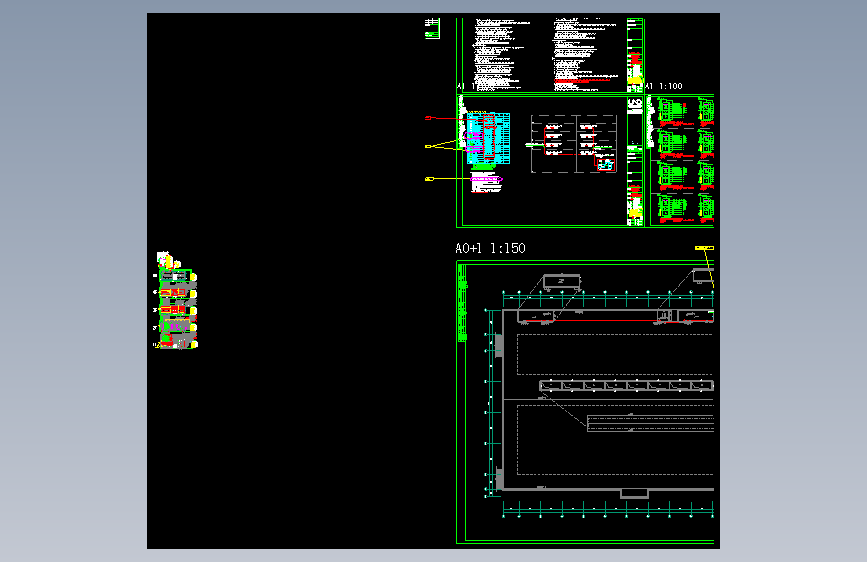Click the yellow callout tag pointing to the magenta oval
The height and width of the screenshot is (562, 867).
point(429,179)
